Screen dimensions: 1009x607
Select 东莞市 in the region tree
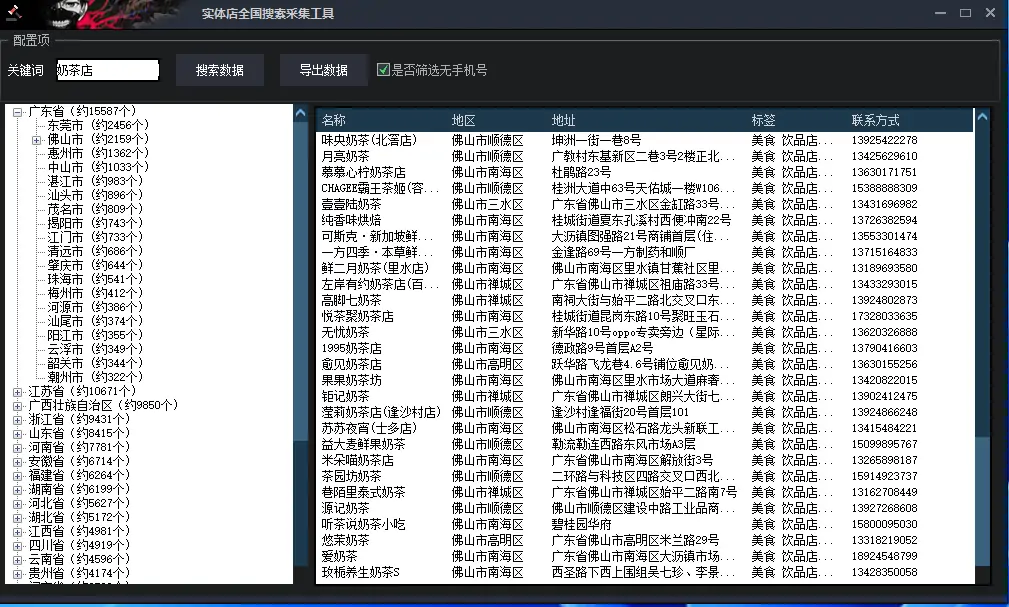coord(98,125)
